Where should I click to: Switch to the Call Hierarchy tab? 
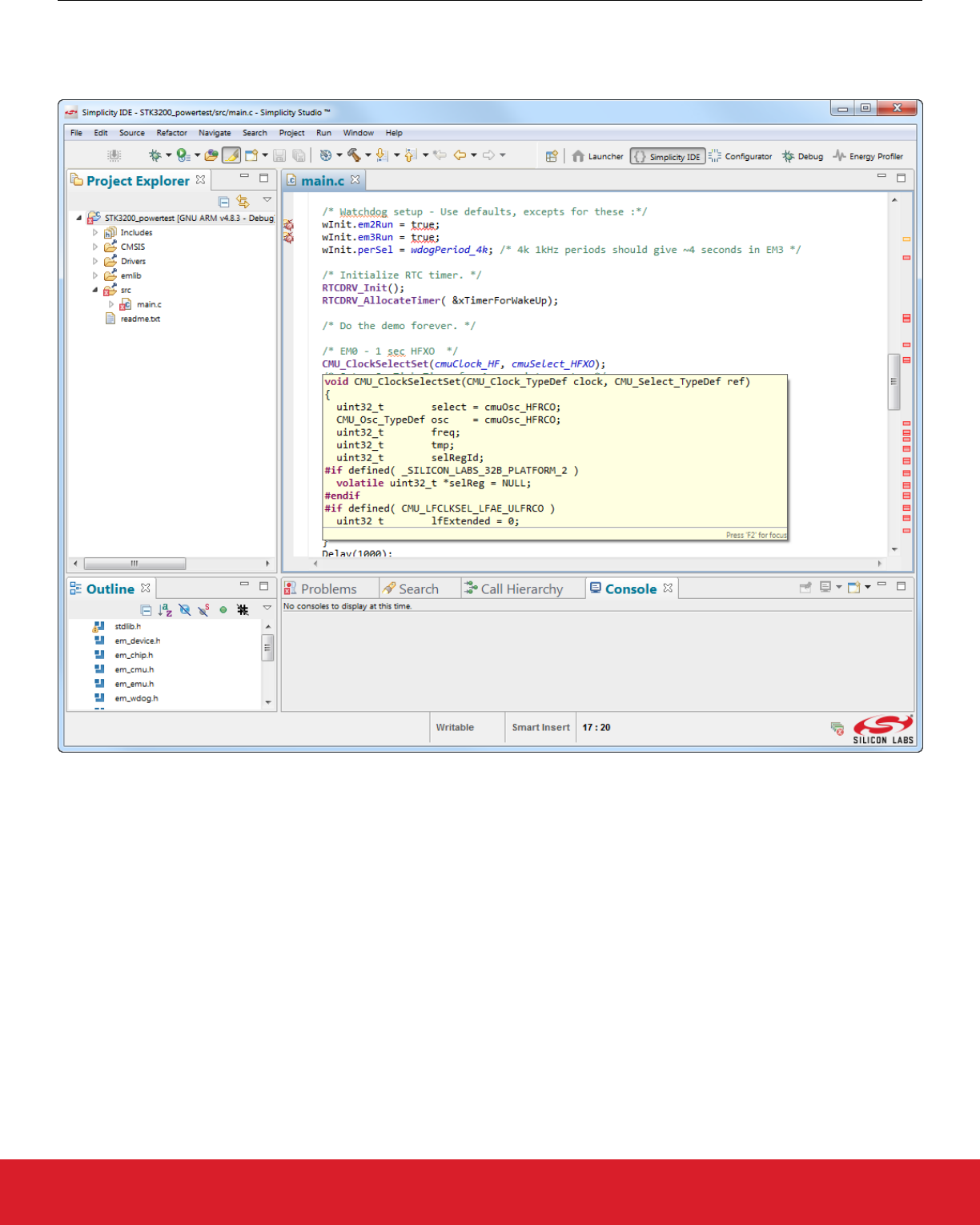[514, 588]
